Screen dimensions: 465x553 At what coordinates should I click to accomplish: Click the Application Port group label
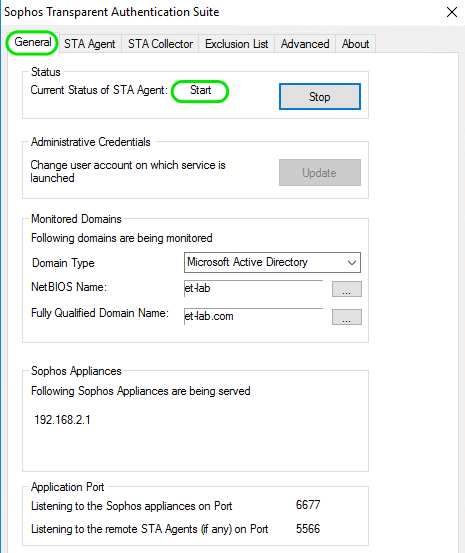click(x=68, y=487)
